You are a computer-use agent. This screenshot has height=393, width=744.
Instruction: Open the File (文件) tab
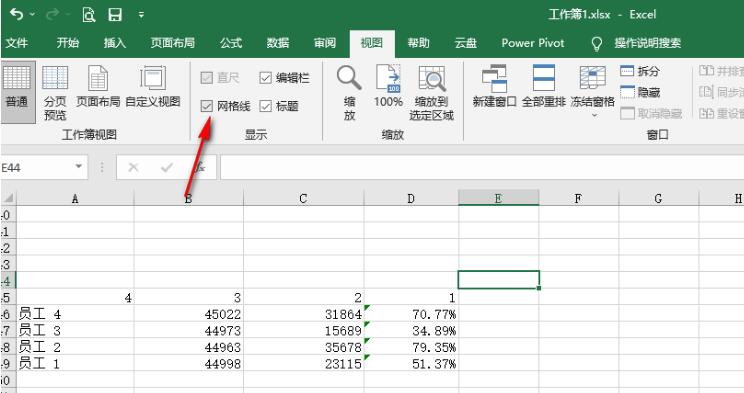[x=17, y=43]
